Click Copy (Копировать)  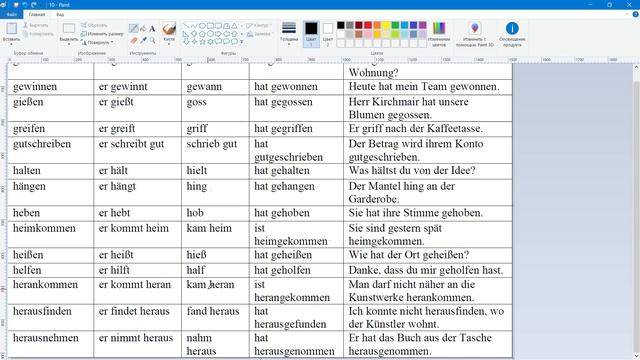[x=38, y=34]
